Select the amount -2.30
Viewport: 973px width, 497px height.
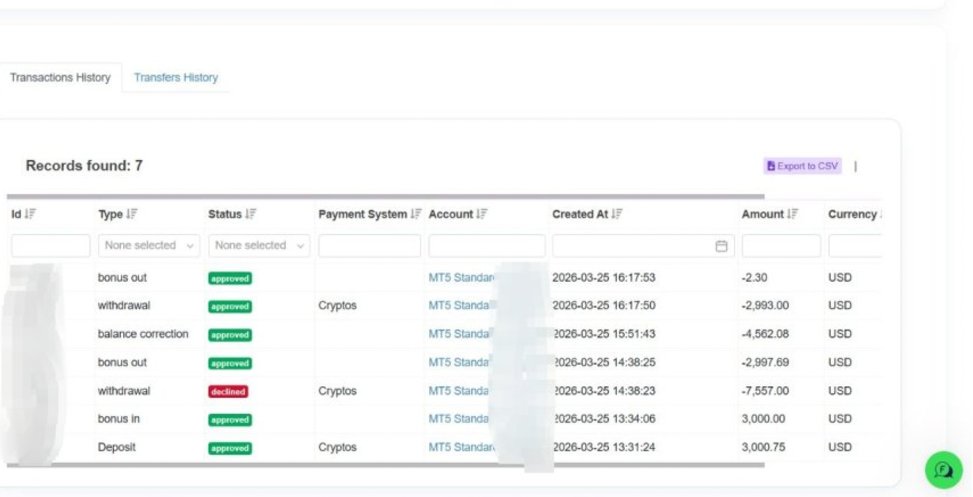pos(754,277)
